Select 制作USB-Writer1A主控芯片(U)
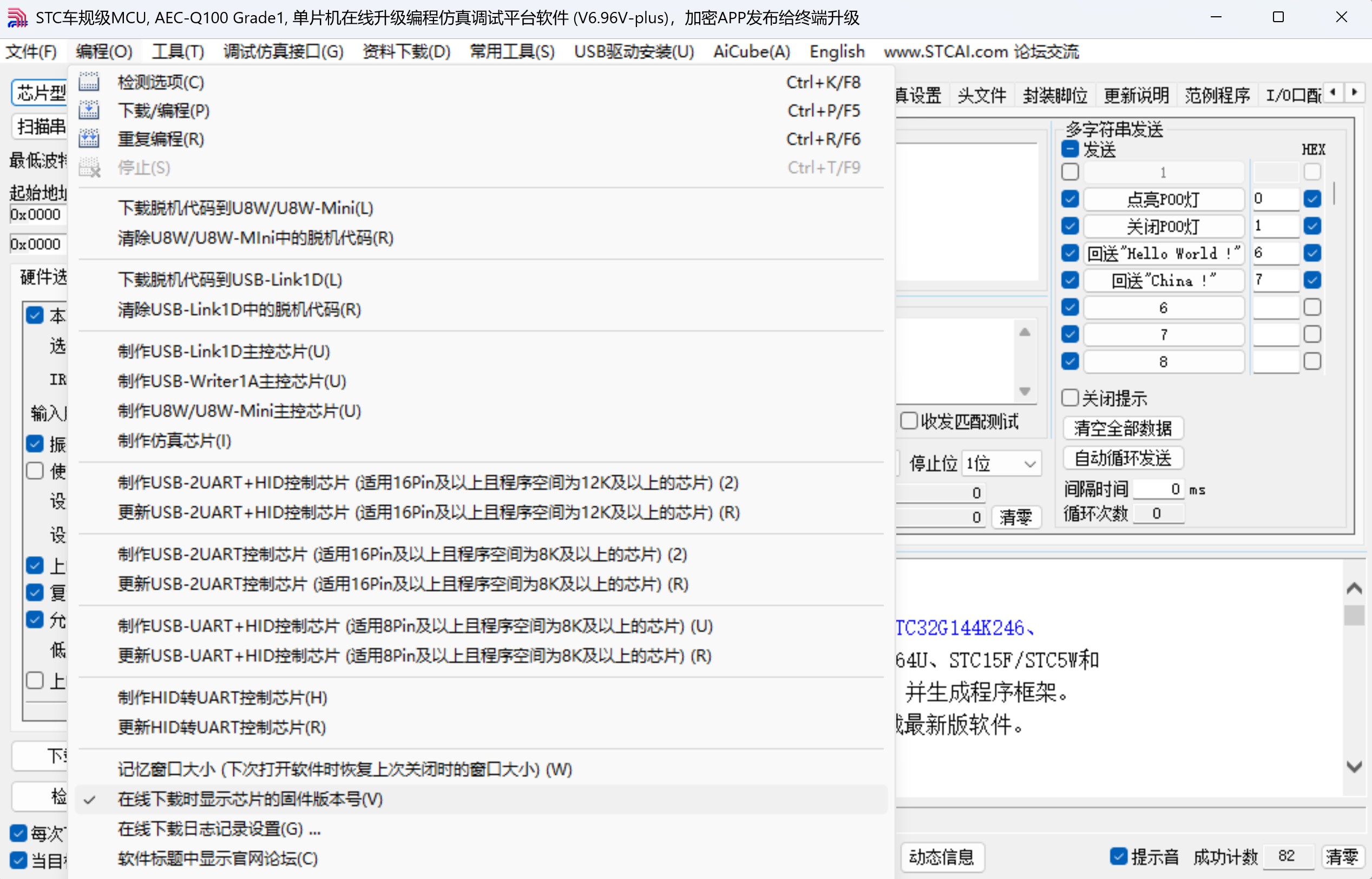1372x879 pixels. (x=481, y=381)
